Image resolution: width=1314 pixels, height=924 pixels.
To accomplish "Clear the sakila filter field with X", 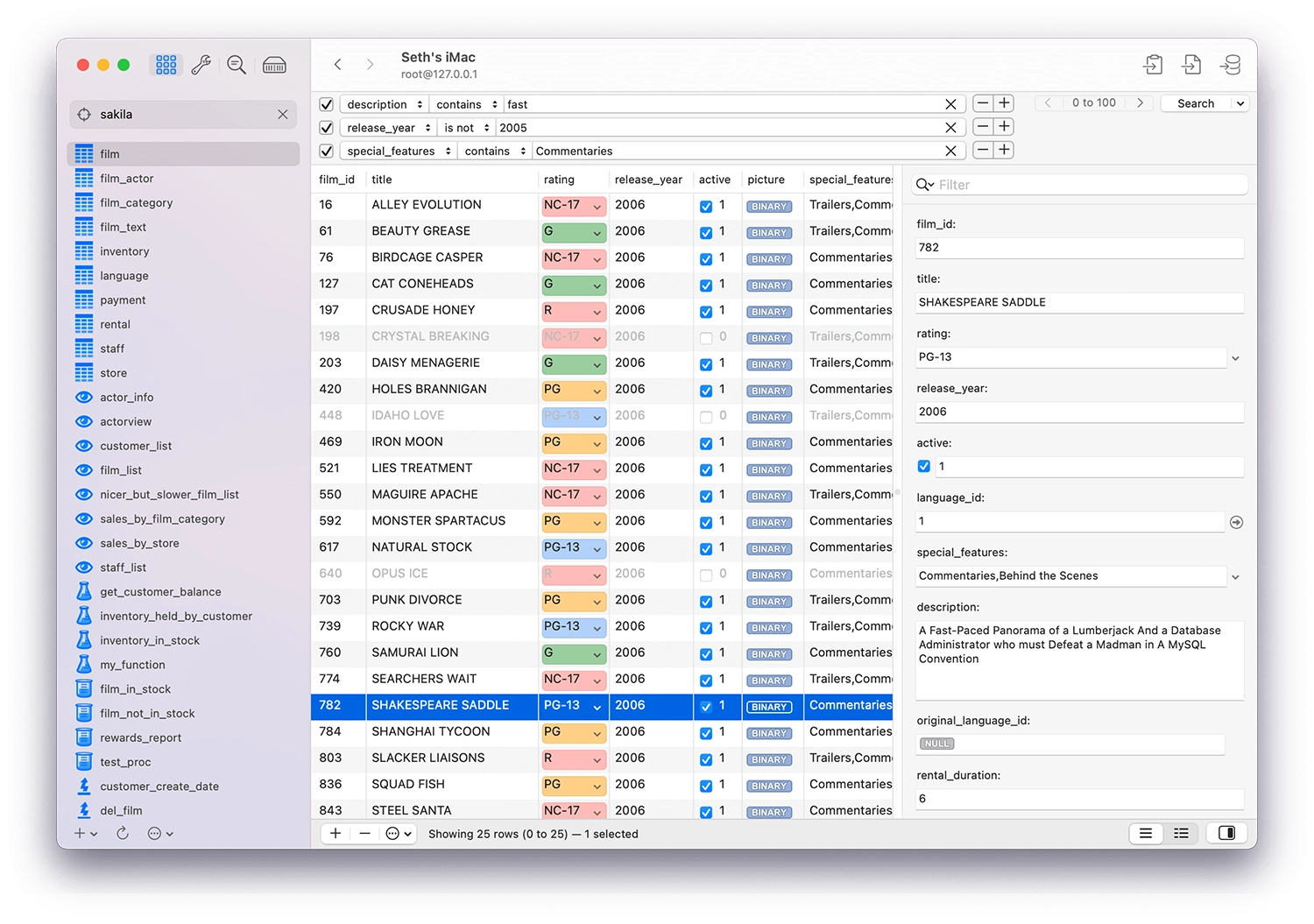I will pyautogui.click(x=283, y=114).
